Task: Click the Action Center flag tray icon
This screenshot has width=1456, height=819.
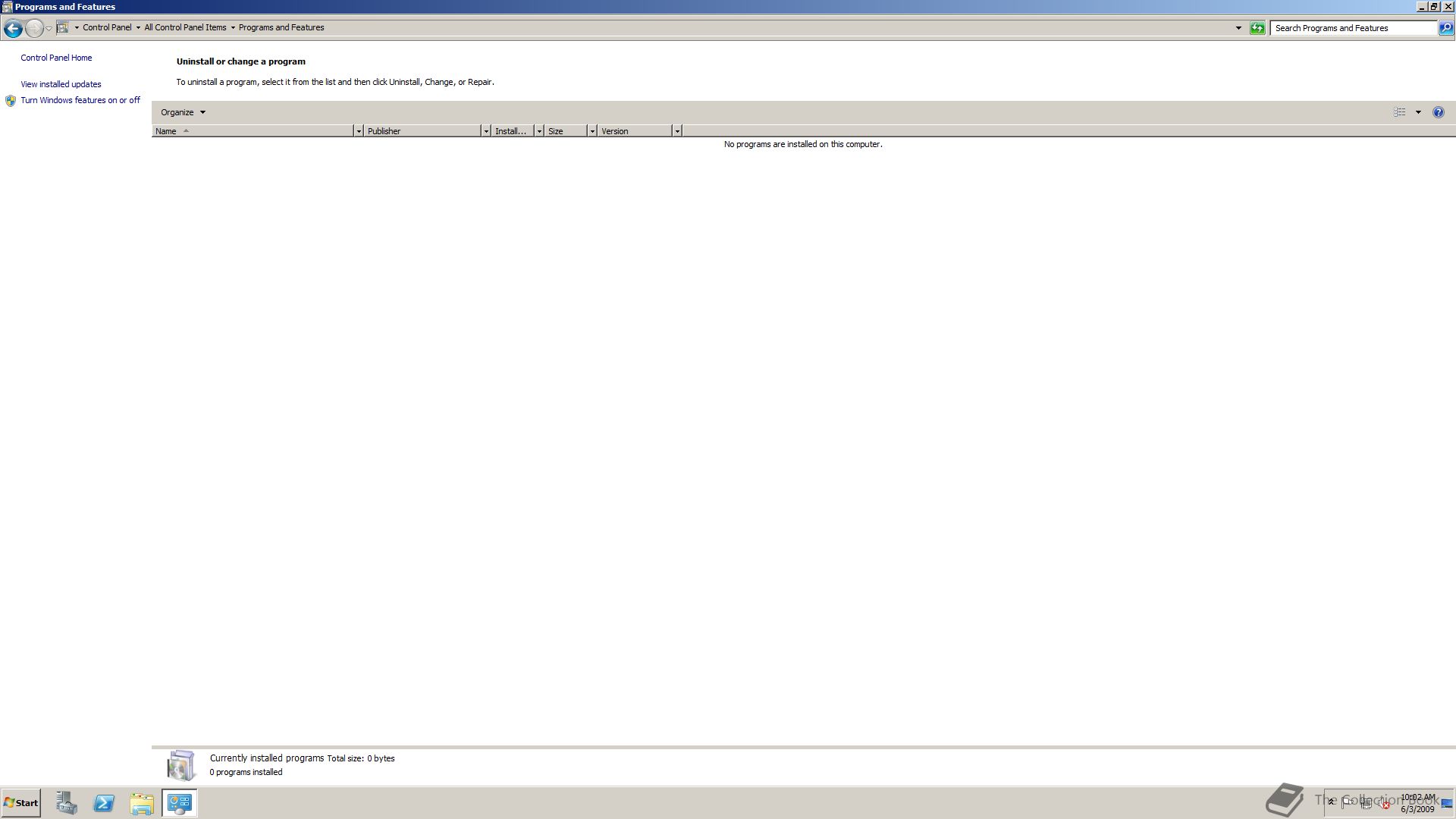Action: [x=1346, y=802]
